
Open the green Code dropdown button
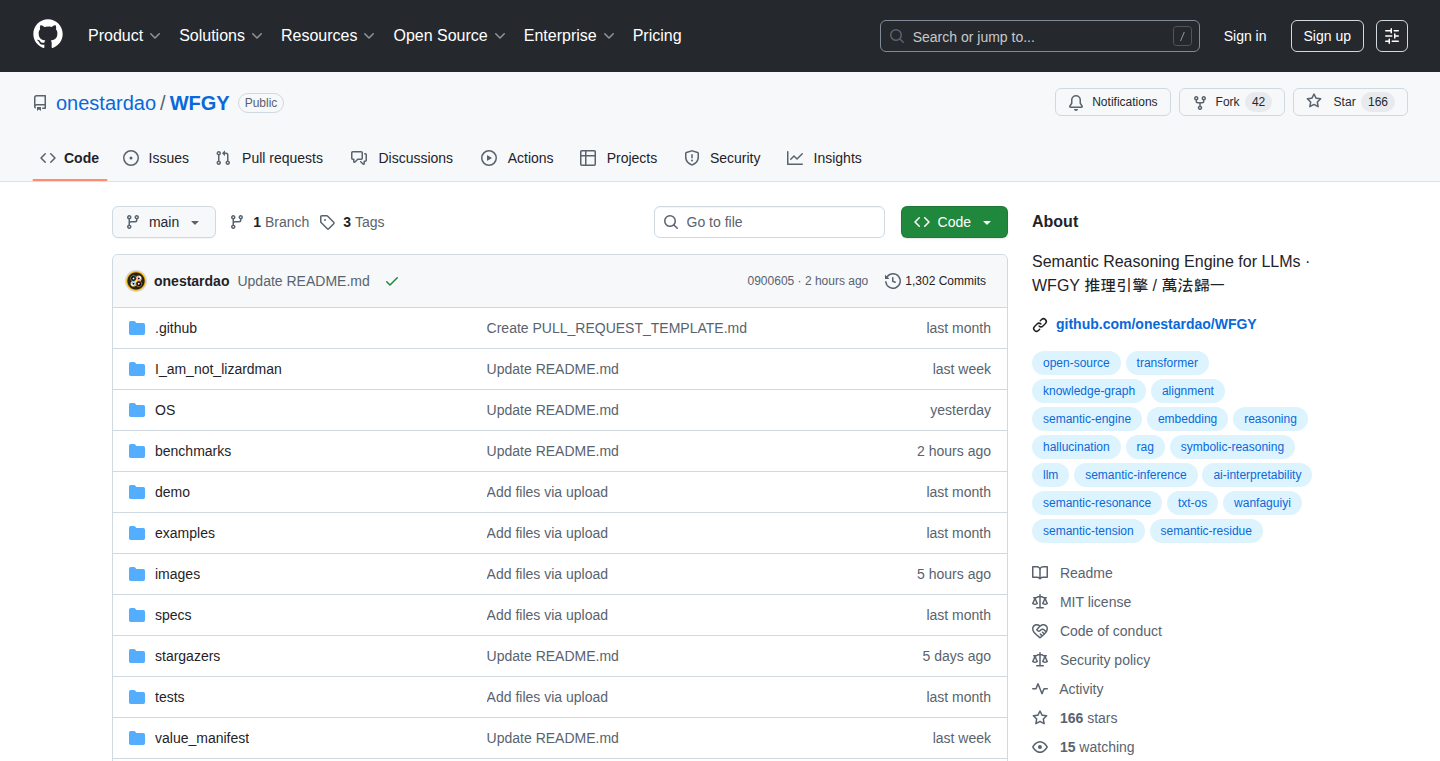tap(954, 222)
